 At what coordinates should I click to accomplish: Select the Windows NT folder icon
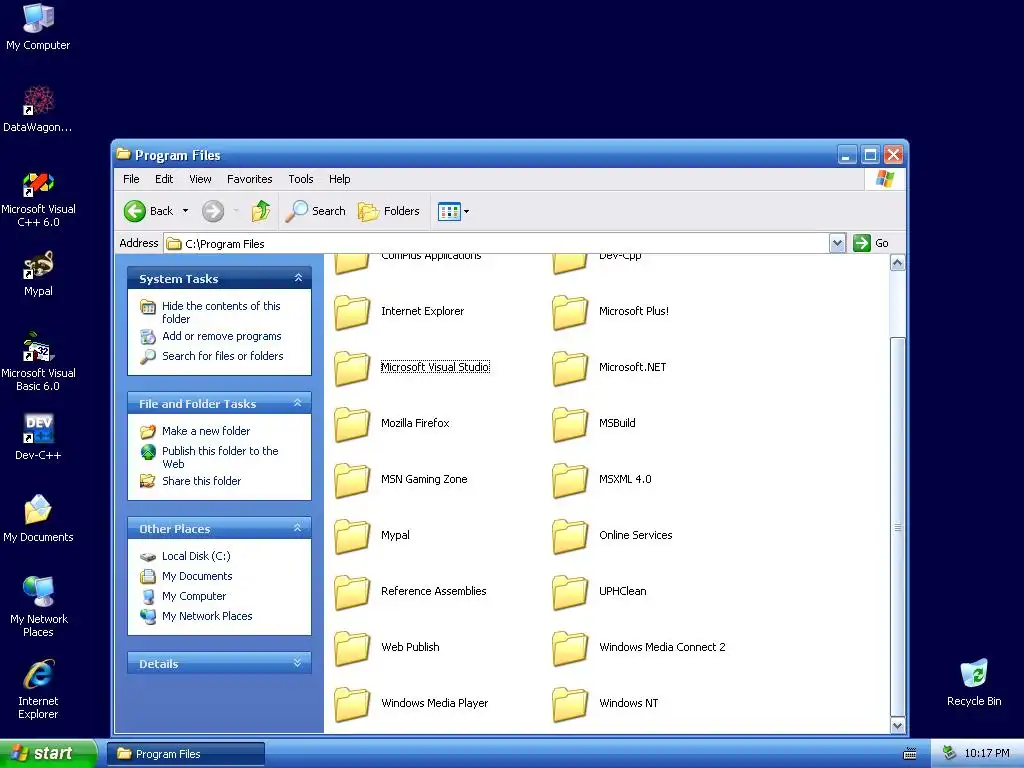570,704
